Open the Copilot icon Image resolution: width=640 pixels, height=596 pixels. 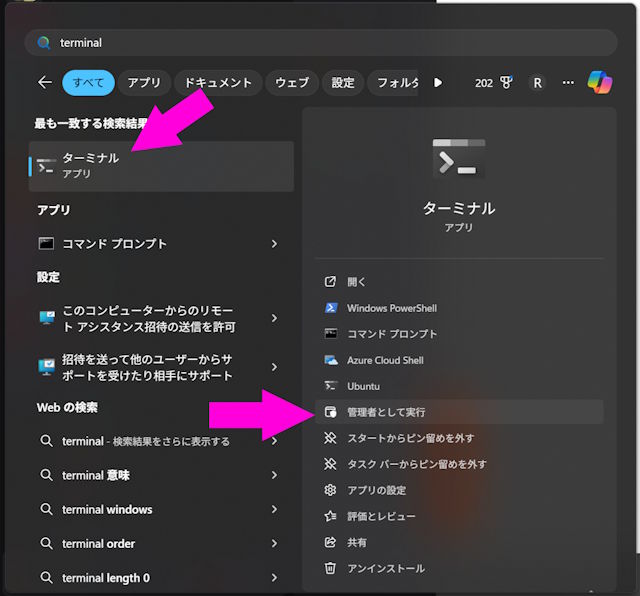(x=600, y=82)
